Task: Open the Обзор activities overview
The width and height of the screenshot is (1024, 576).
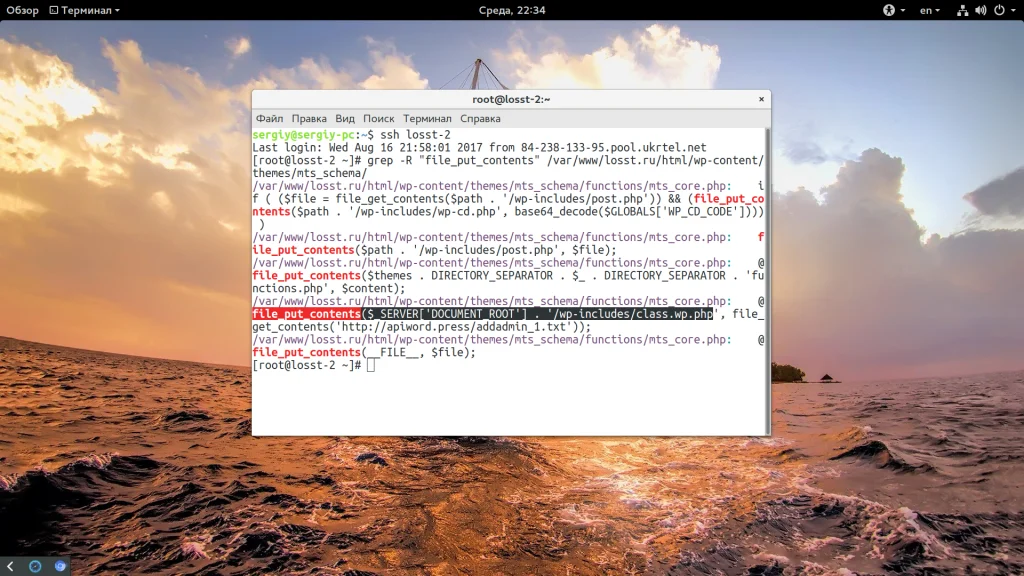Action: pos(22,10)
